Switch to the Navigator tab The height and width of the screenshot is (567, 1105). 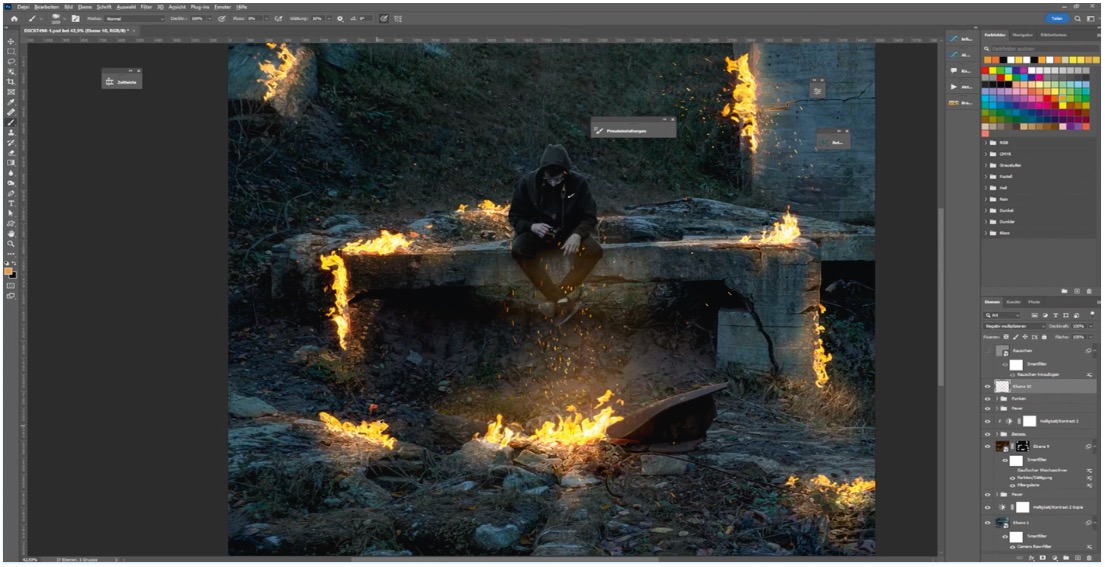coord(1023,35)
